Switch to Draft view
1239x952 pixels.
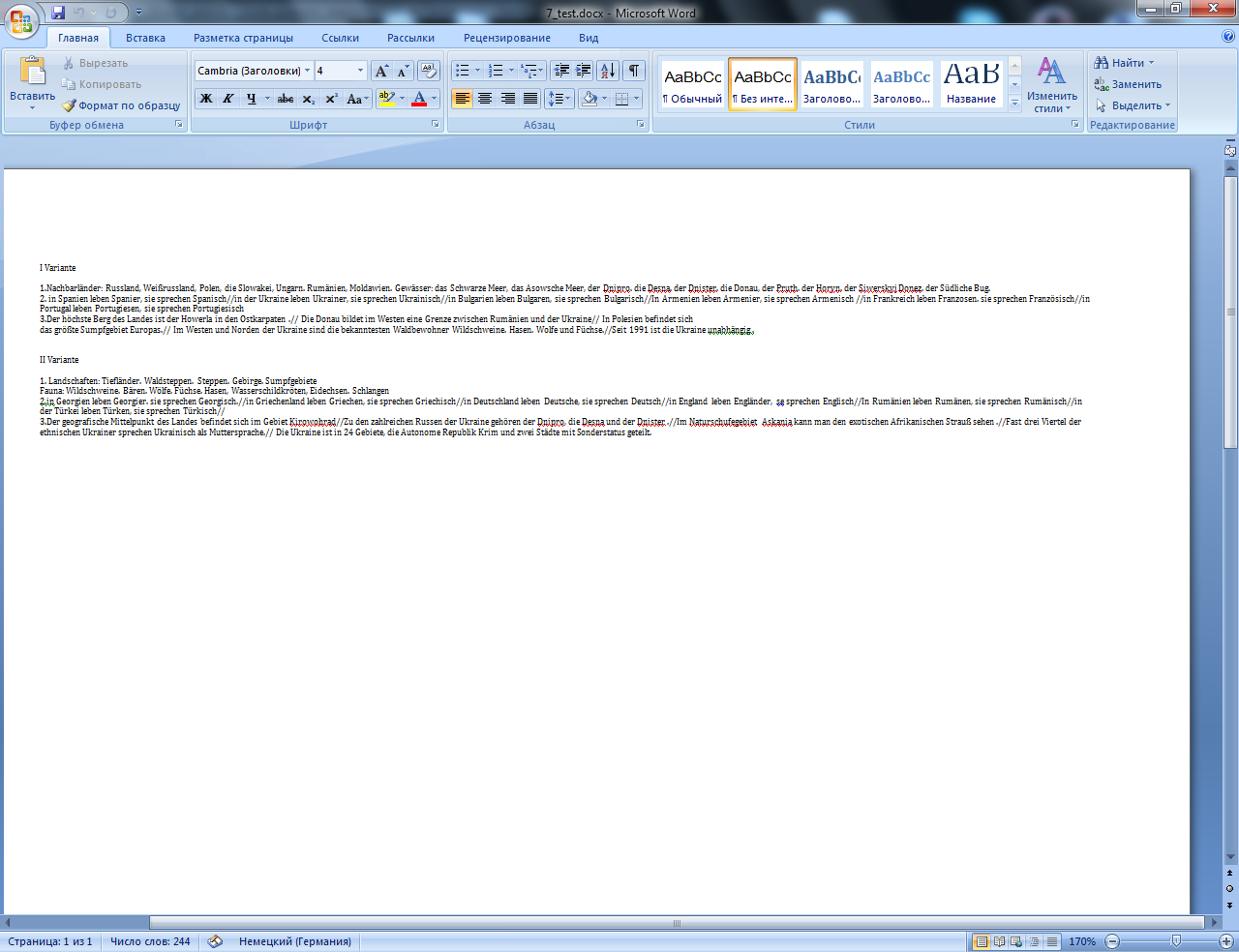coord(1051,941)
